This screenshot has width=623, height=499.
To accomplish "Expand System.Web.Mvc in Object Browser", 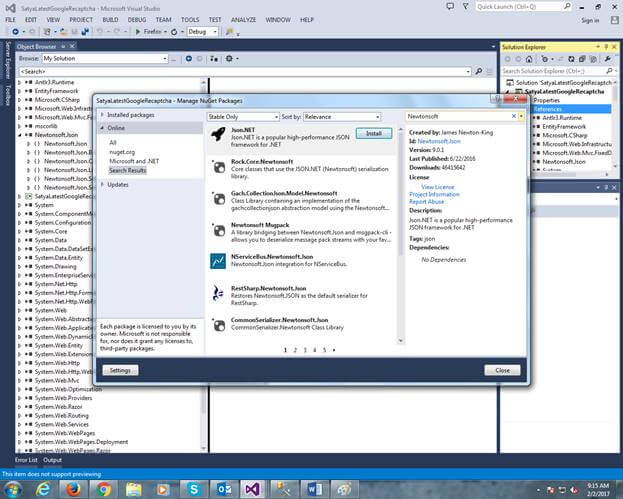I will tap(19, 381).
